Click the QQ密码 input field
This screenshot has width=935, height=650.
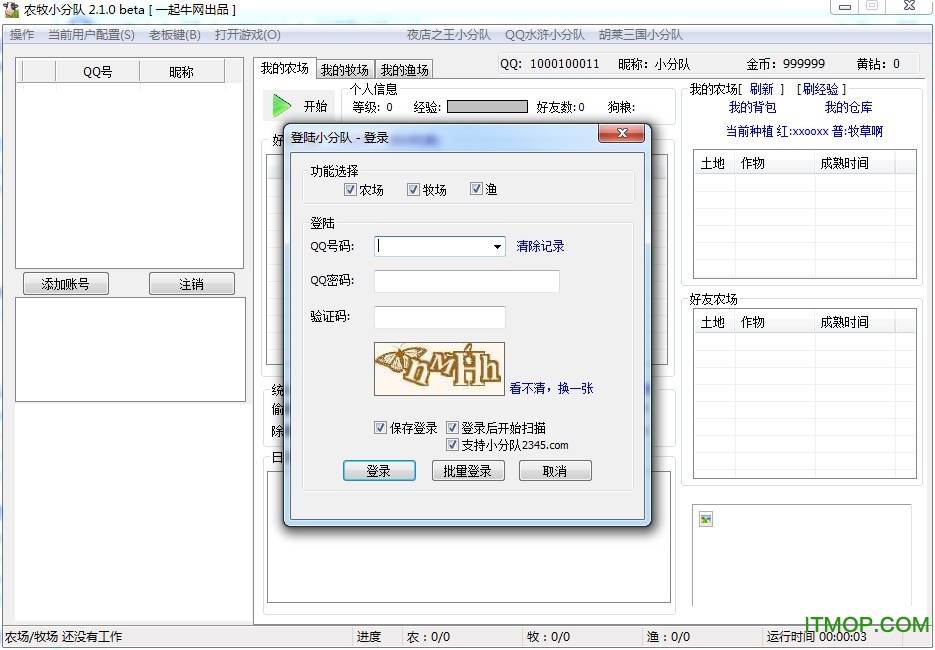coord(467,281)
